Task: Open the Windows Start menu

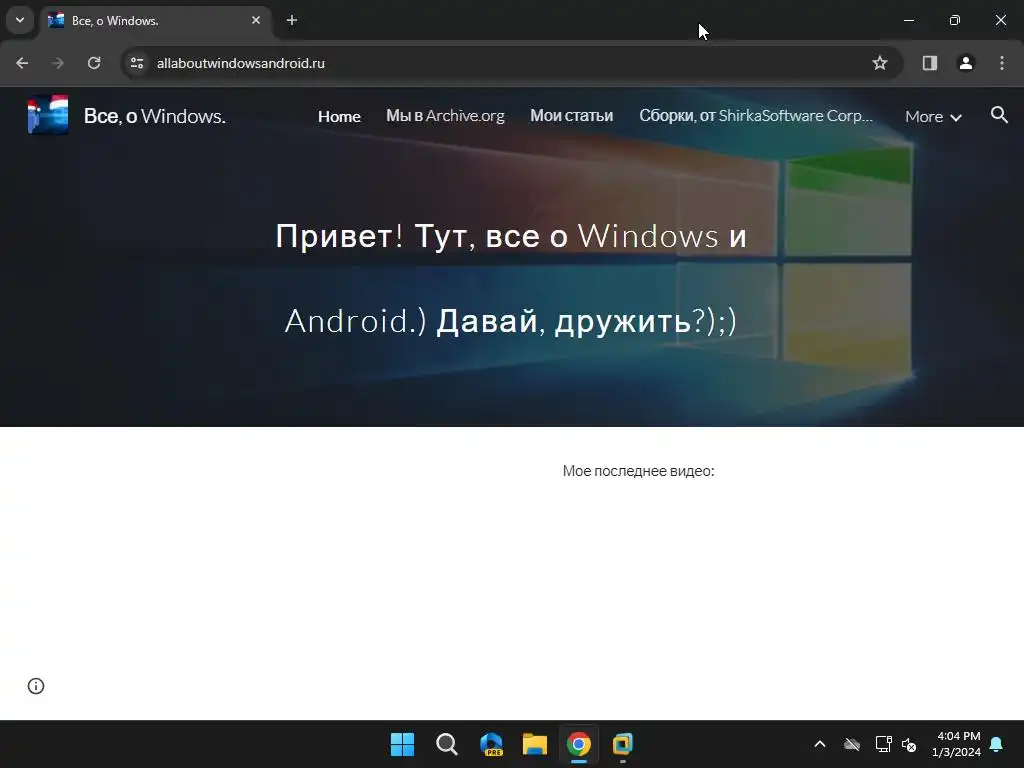Action: click(402, 744)
